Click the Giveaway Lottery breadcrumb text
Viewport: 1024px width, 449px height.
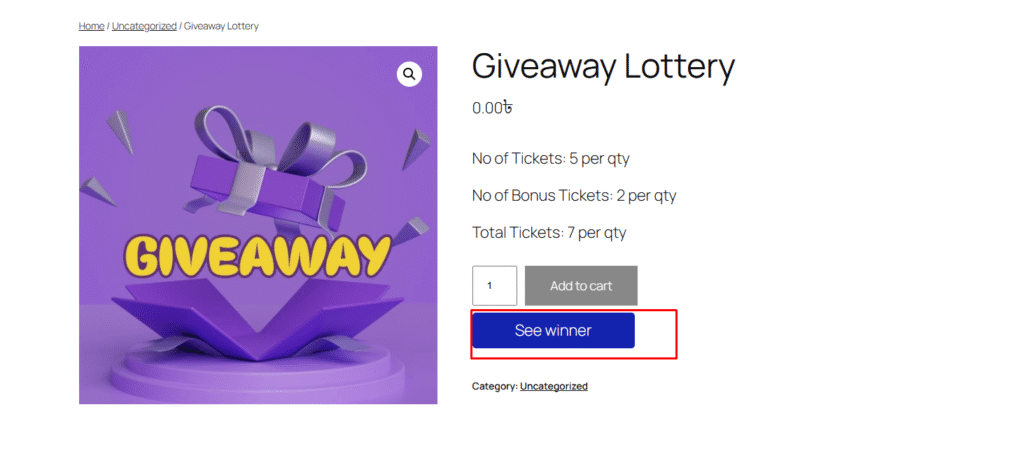click(x=221, y=26)
